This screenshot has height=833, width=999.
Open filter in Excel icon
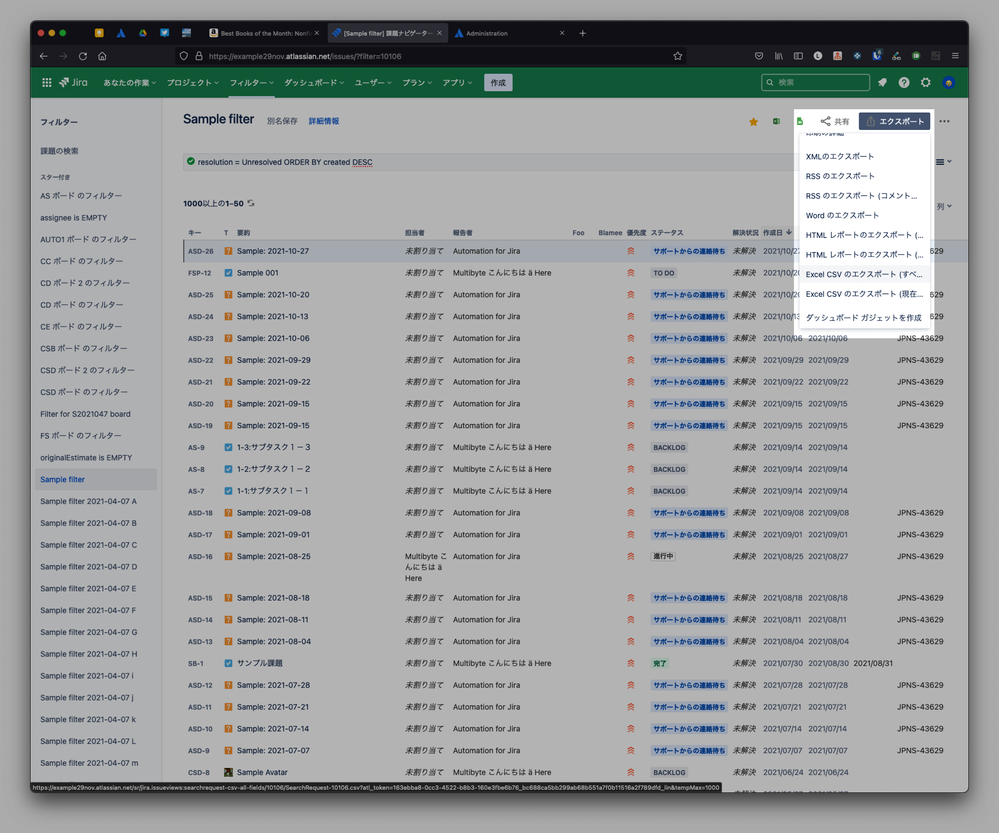click(x=776, y=121)
